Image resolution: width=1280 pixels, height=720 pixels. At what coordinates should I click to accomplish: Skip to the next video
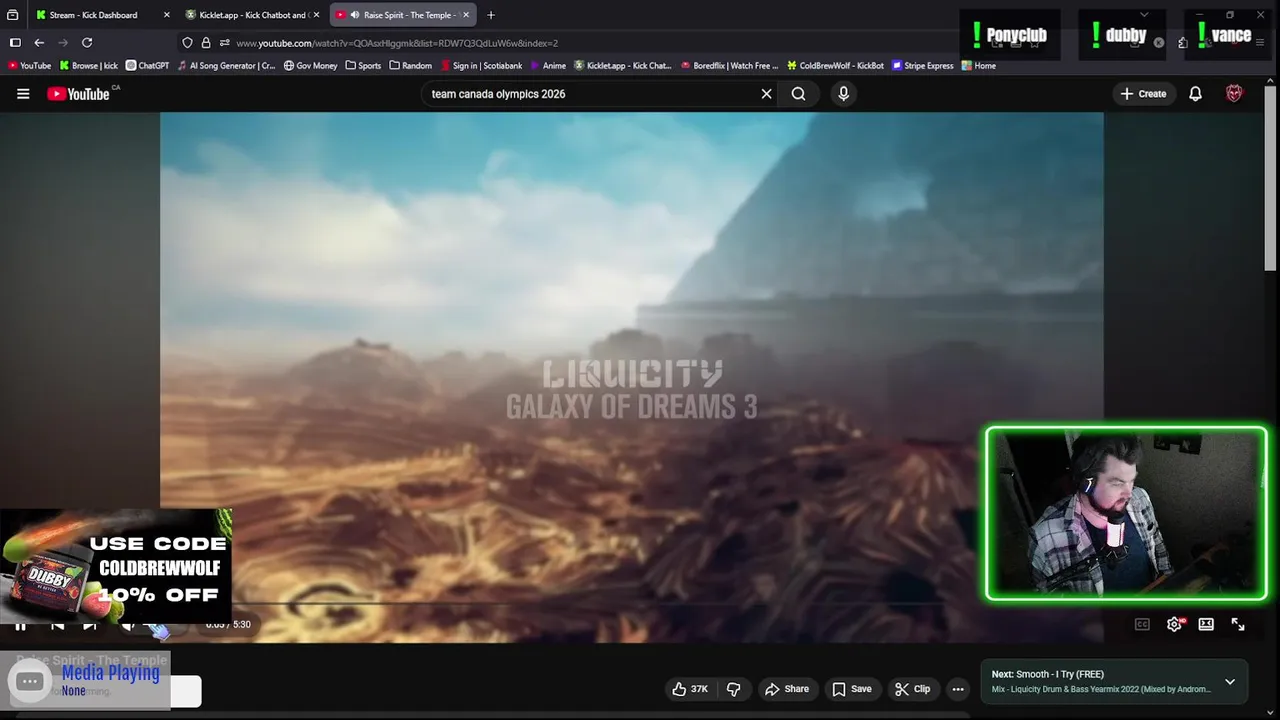tap(90, 625)
